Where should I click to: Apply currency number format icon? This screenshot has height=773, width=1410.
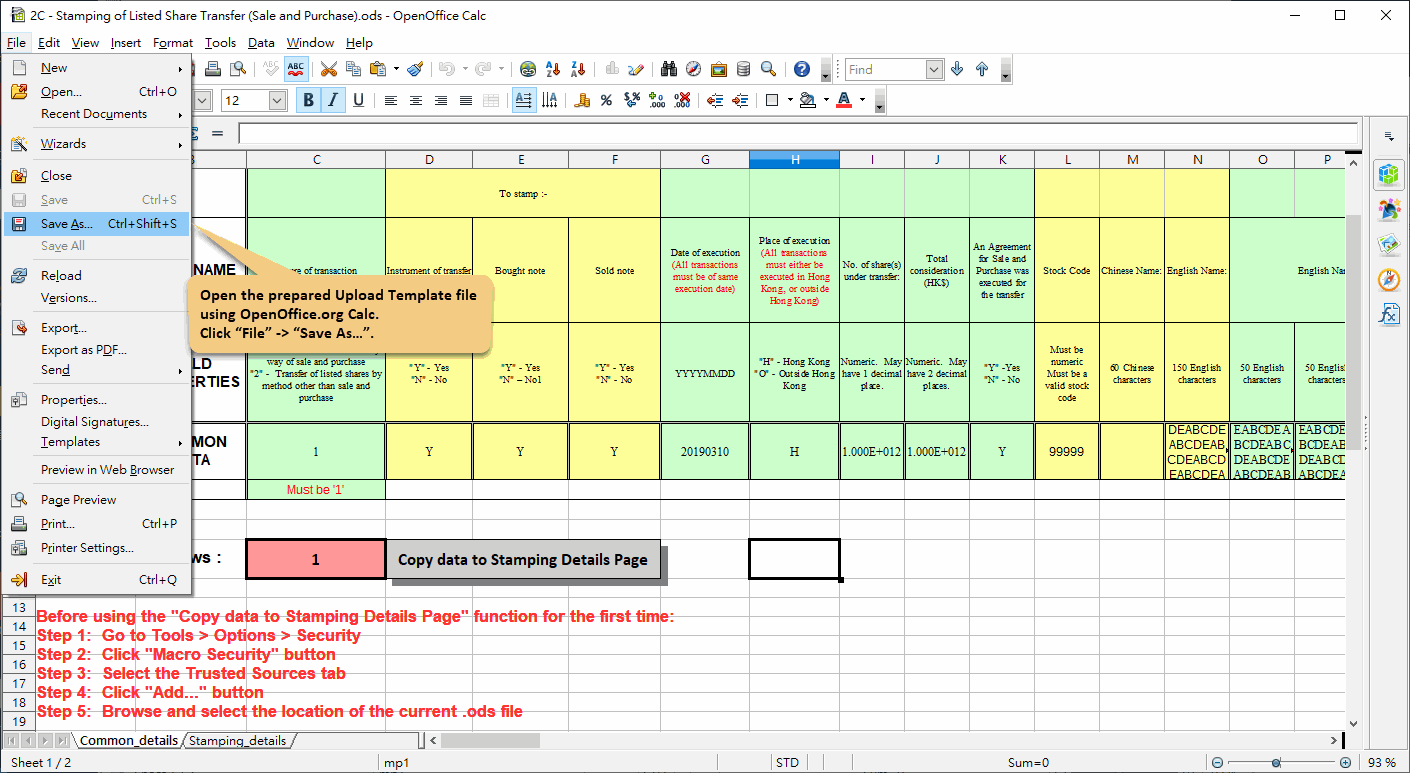coord(582,100)
